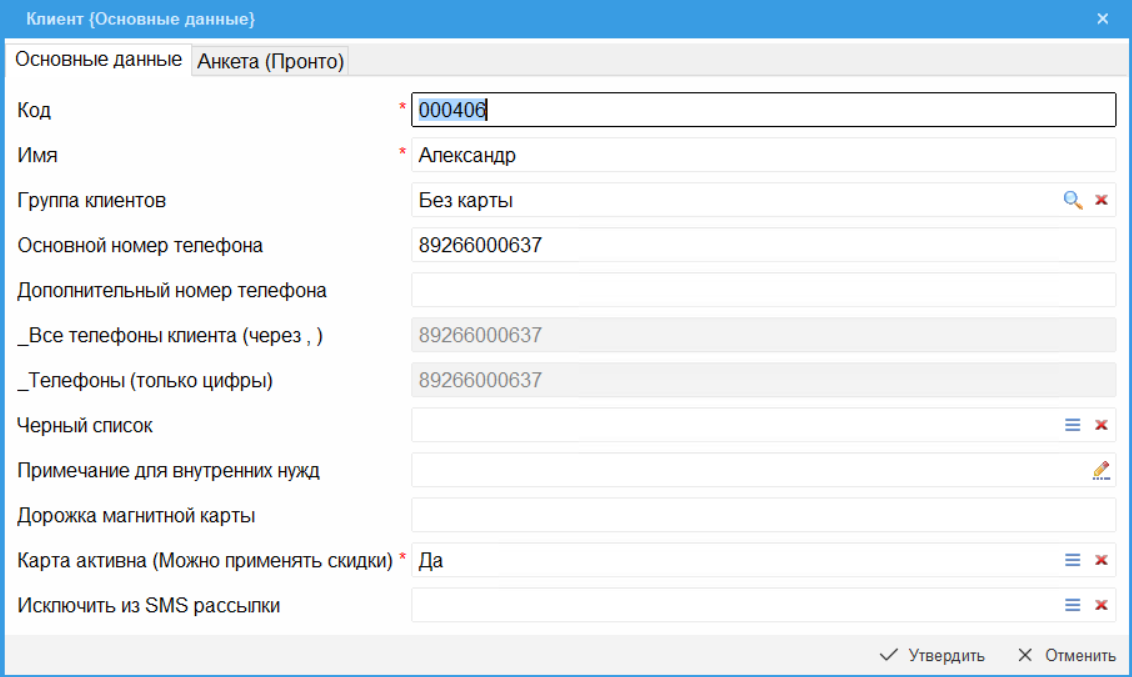Click into the Имя field
This screenshot has height=677, width=1132.
pyautogui.click(x=762, y=155)
